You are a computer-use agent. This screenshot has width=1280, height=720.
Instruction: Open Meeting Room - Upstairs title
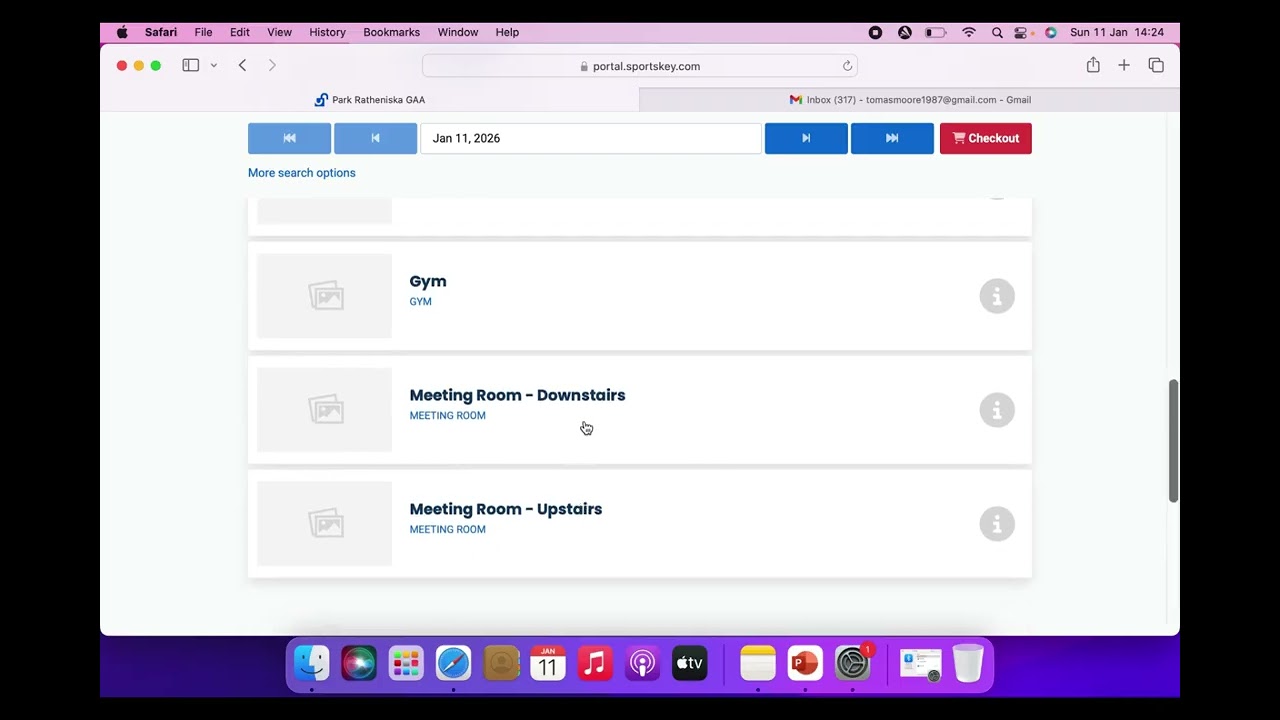click(x=506, y=509)
